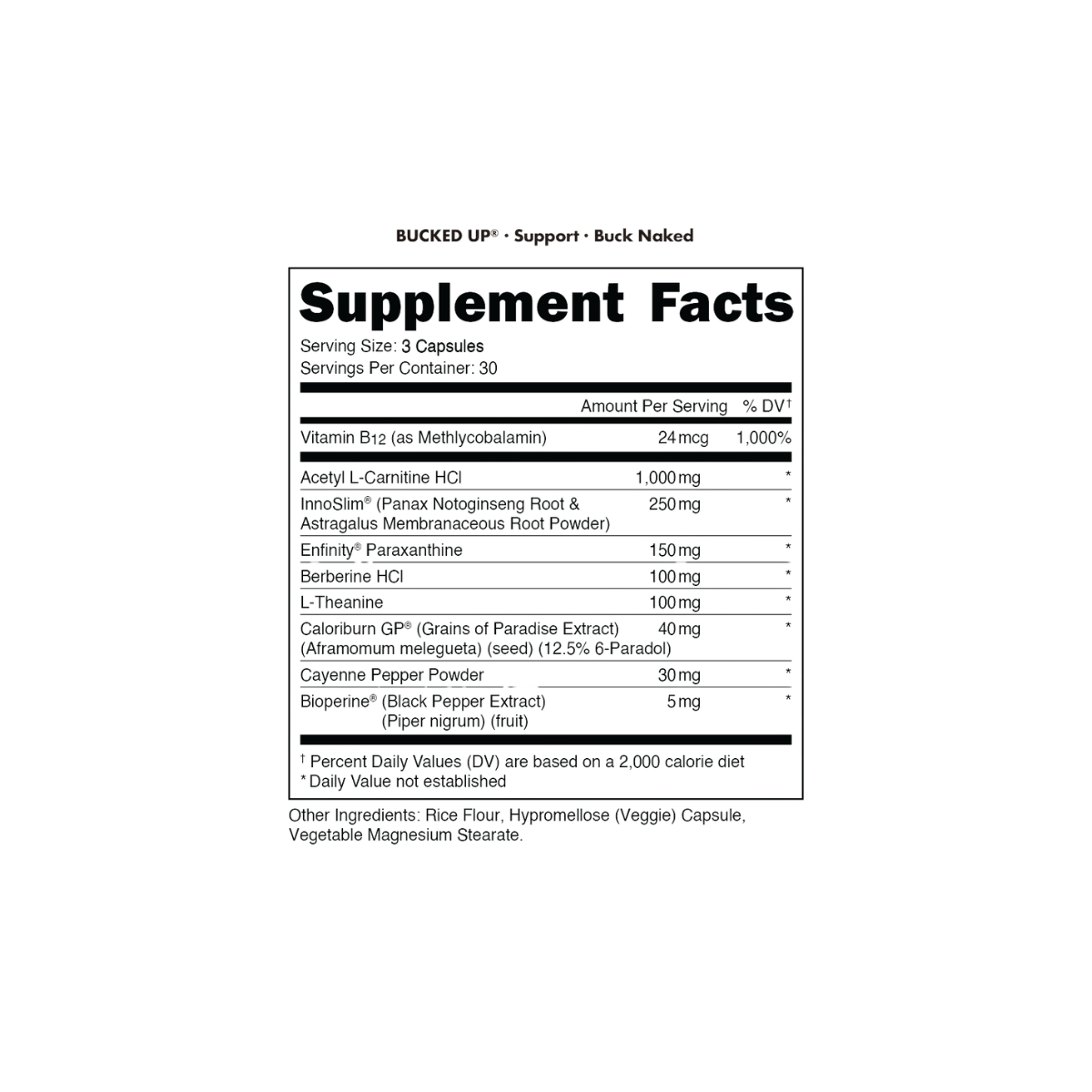
Task: Click the Amount Per Serving column header
Action: tap(653, 406)
